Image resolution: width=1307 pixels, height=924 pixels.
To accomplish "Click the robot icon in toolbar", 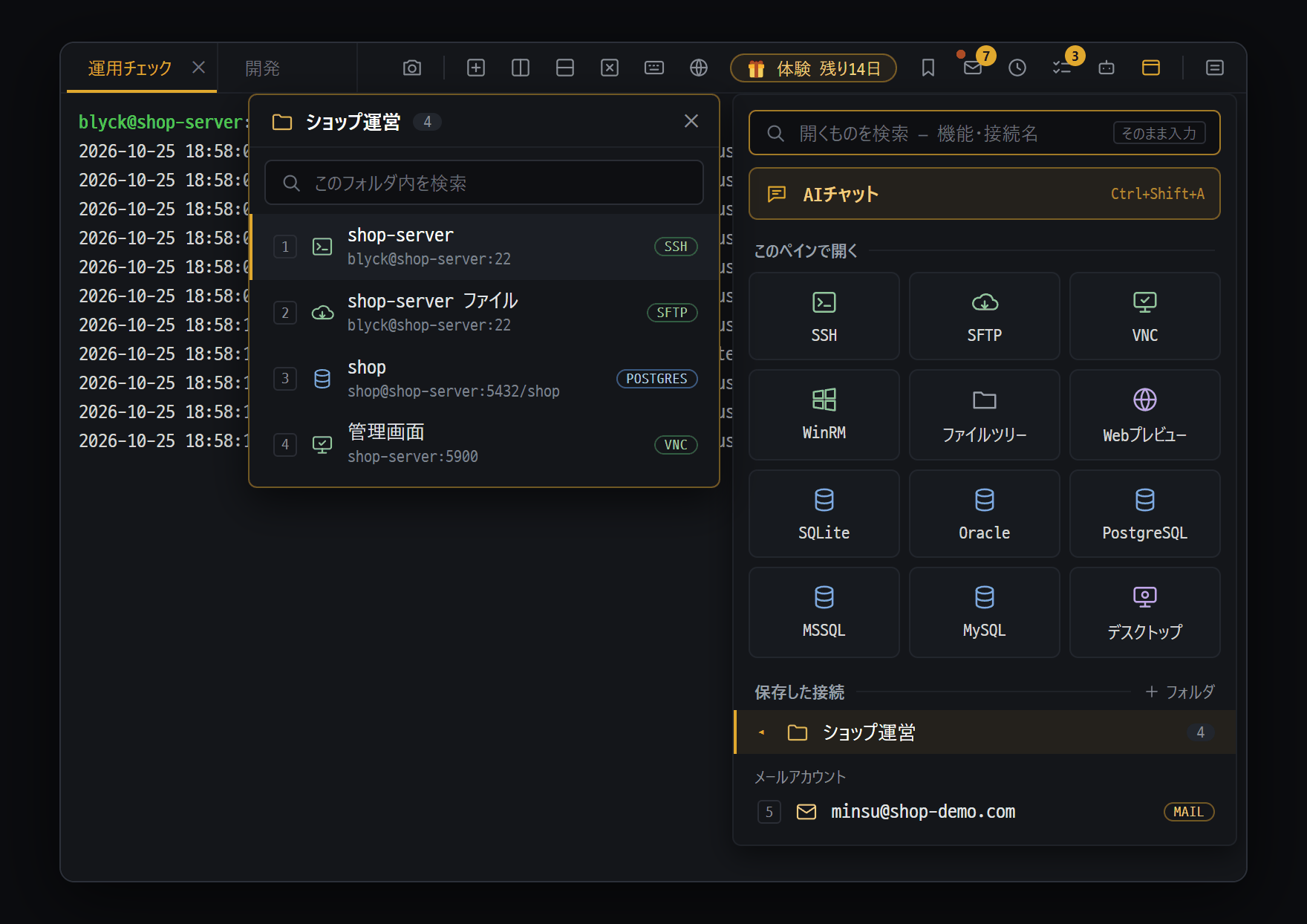I will 1106,68.
